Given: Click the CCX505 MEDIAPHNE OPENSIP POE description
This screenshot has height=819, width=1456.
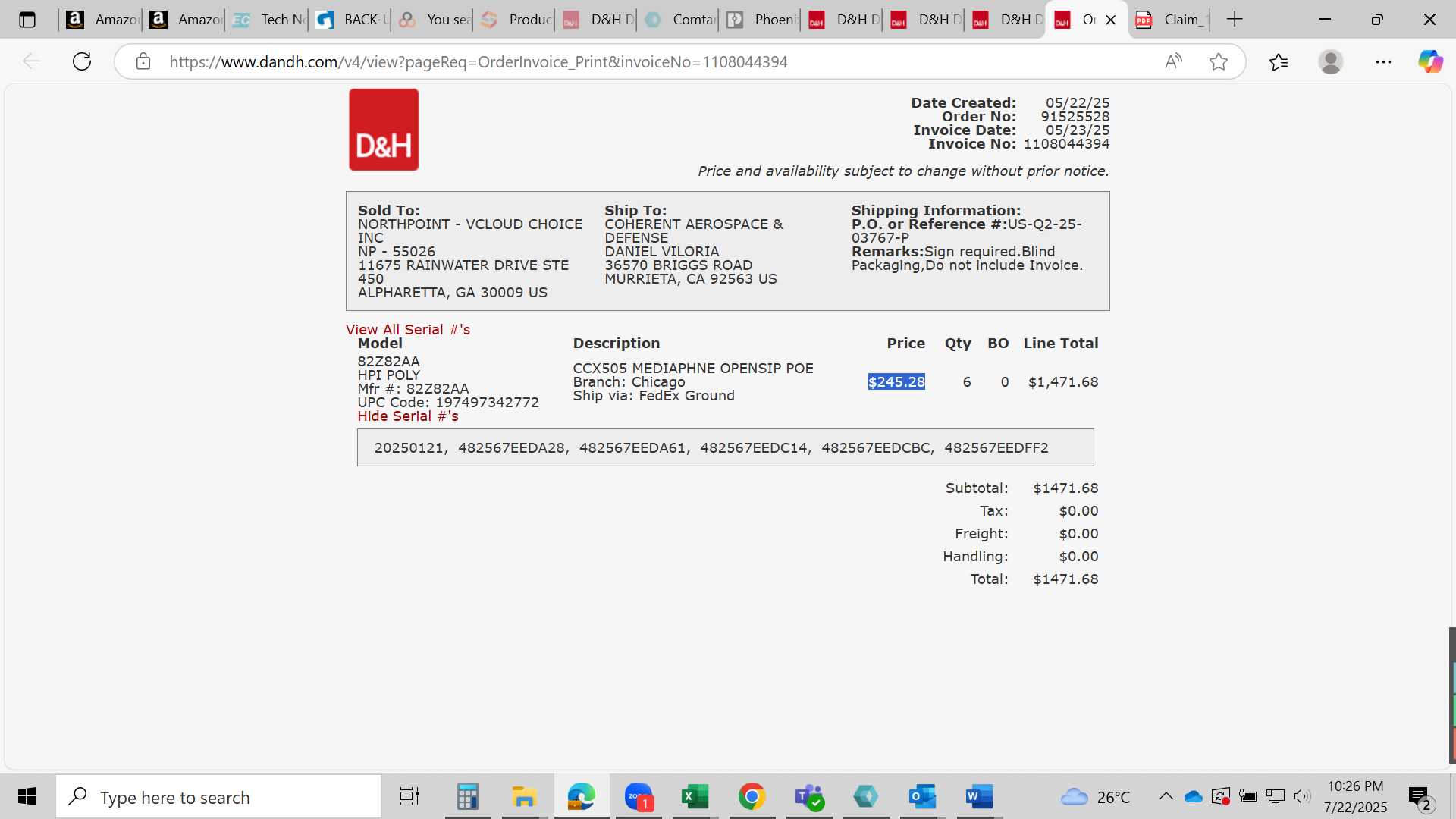Looking at the screenshot, I should (693, 369).
